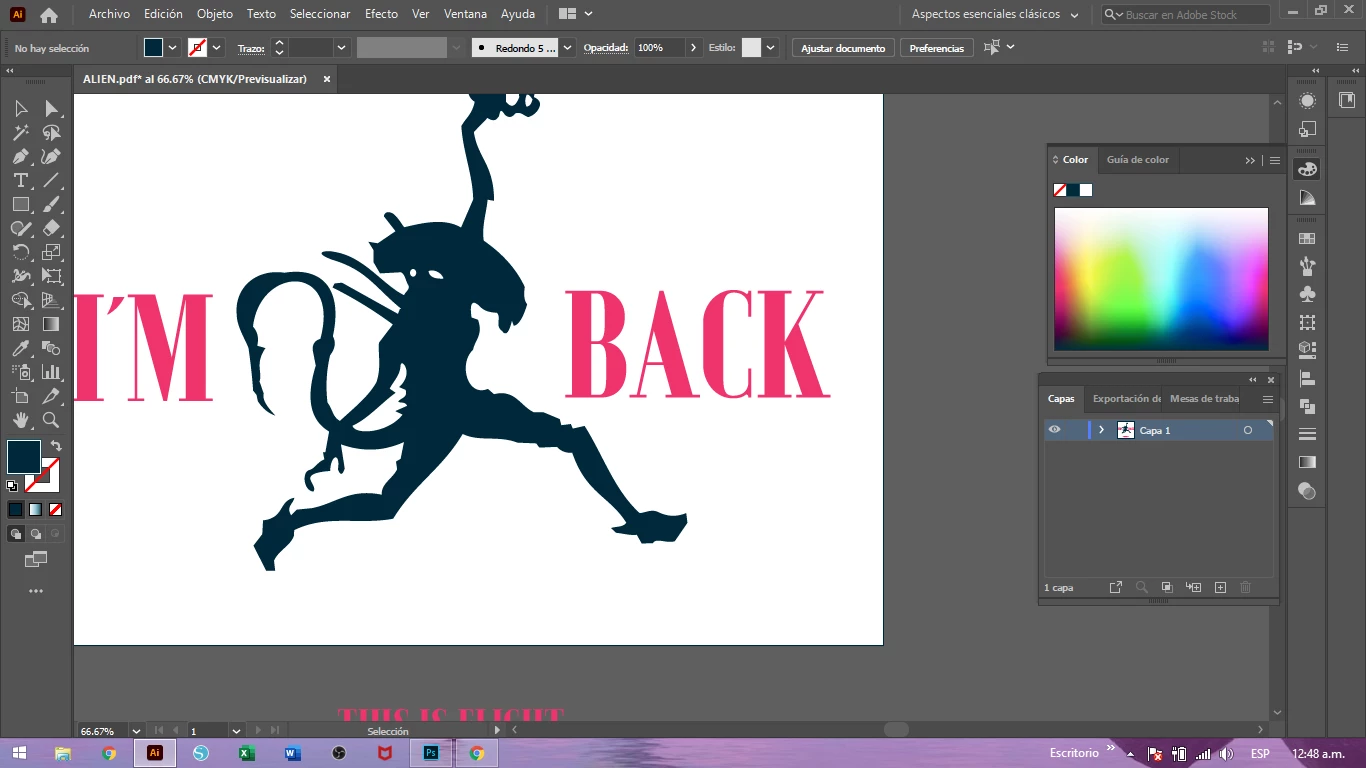Screen dimensions: 1366x768
Task: Select the Rectangle tool
Action: coord(21,204)
